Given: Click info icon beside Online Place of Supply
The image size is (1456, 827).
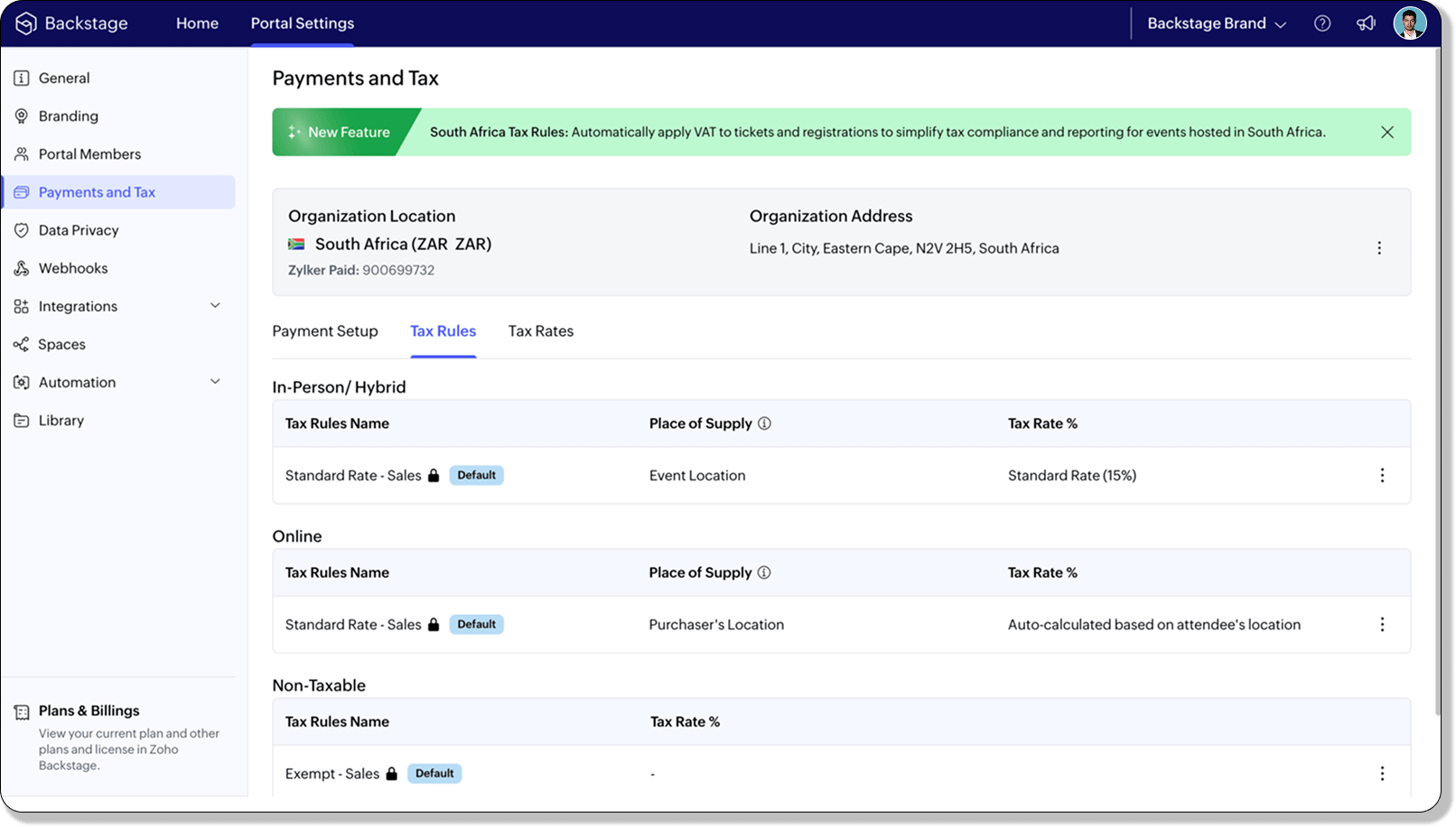Looking at the screenshot, I should (764, 572).
